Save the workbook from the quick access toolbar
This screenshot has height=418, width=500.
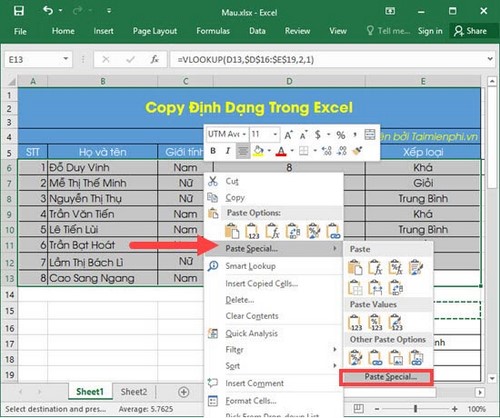[19, 11]
